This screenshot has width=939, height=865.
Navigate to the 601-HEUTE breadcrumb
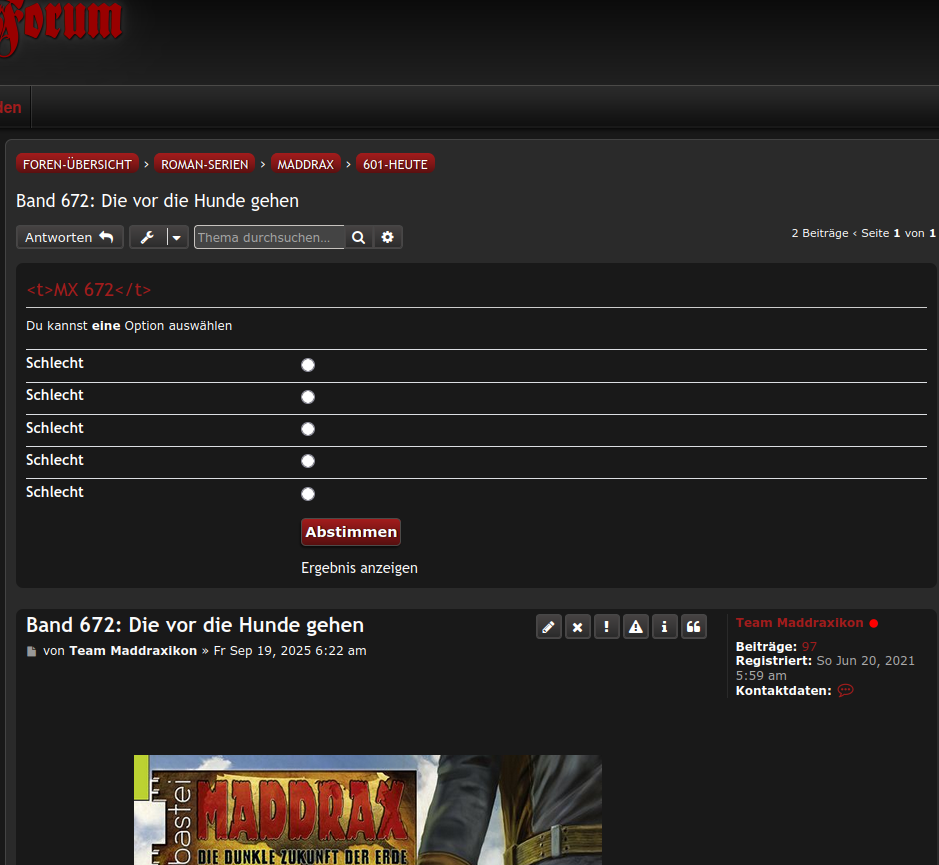[x=395, y=164]
